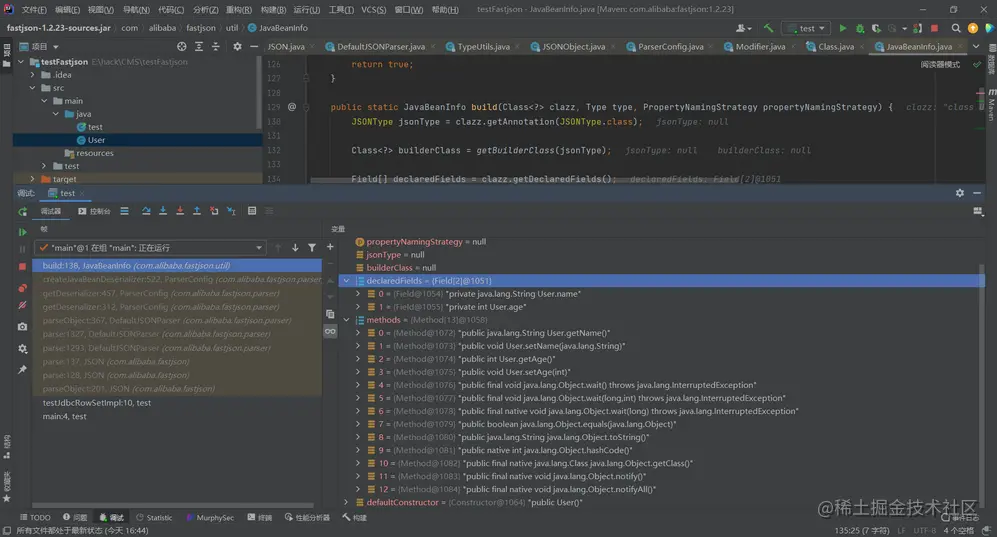Open the Statistic tool window button
Image resolution: width=997 pixels, height=537 pixels.
coord(154,517)
